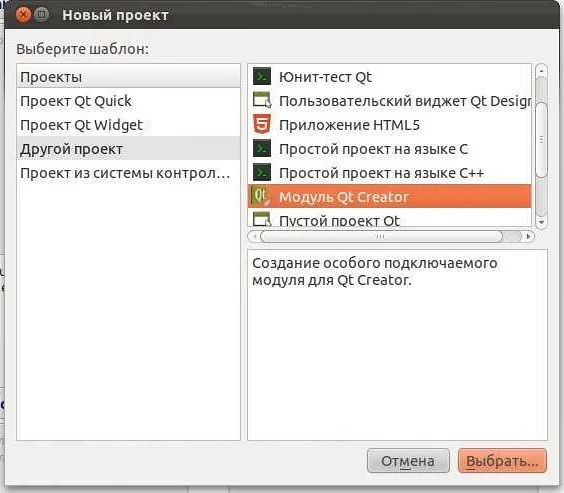Screen dimensions: 564x493
Task: Click the template description text area
Action: coord(397,344)
